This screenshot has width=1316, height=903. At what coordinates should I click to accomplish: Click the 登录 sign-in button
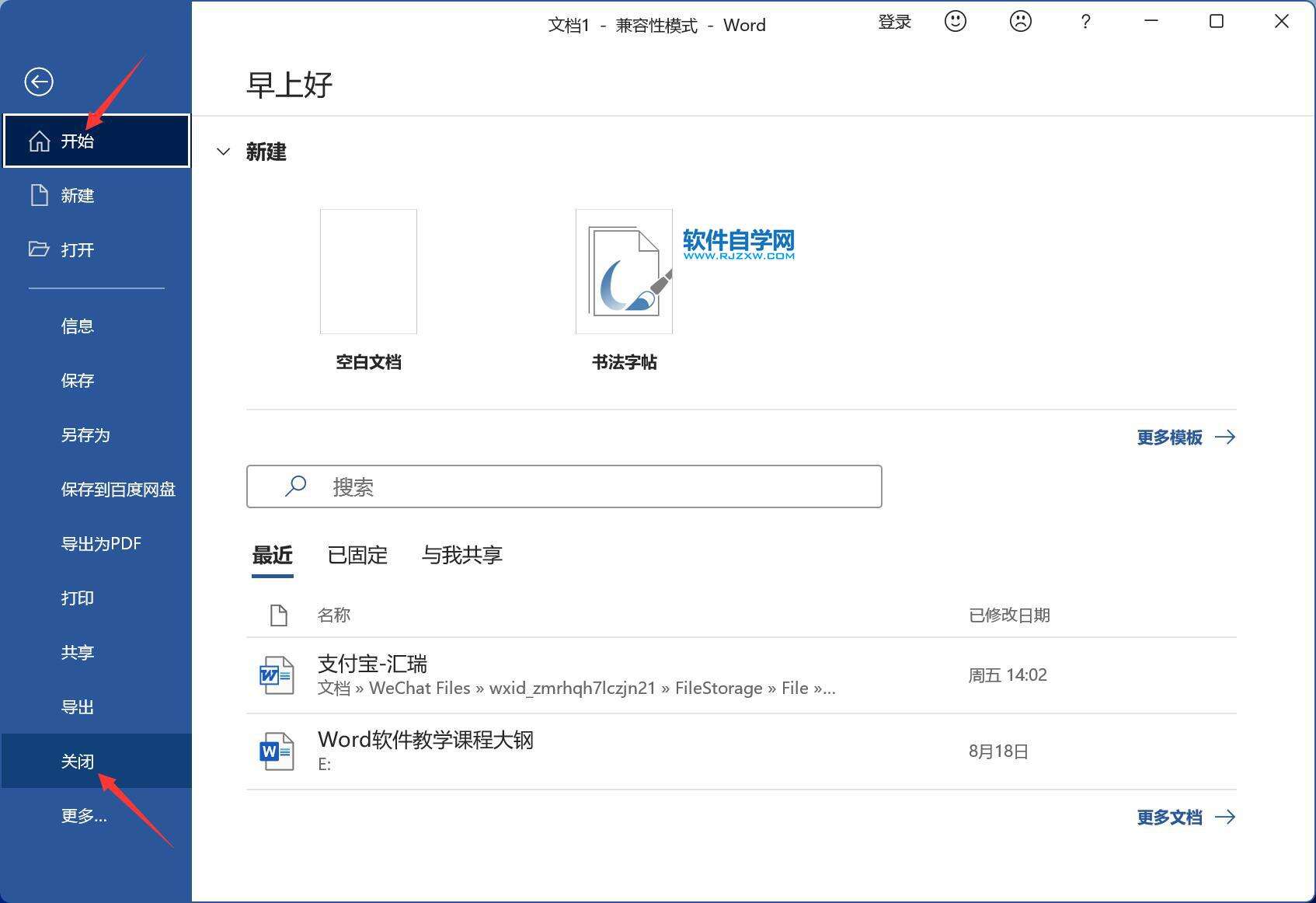click(894, 23)
